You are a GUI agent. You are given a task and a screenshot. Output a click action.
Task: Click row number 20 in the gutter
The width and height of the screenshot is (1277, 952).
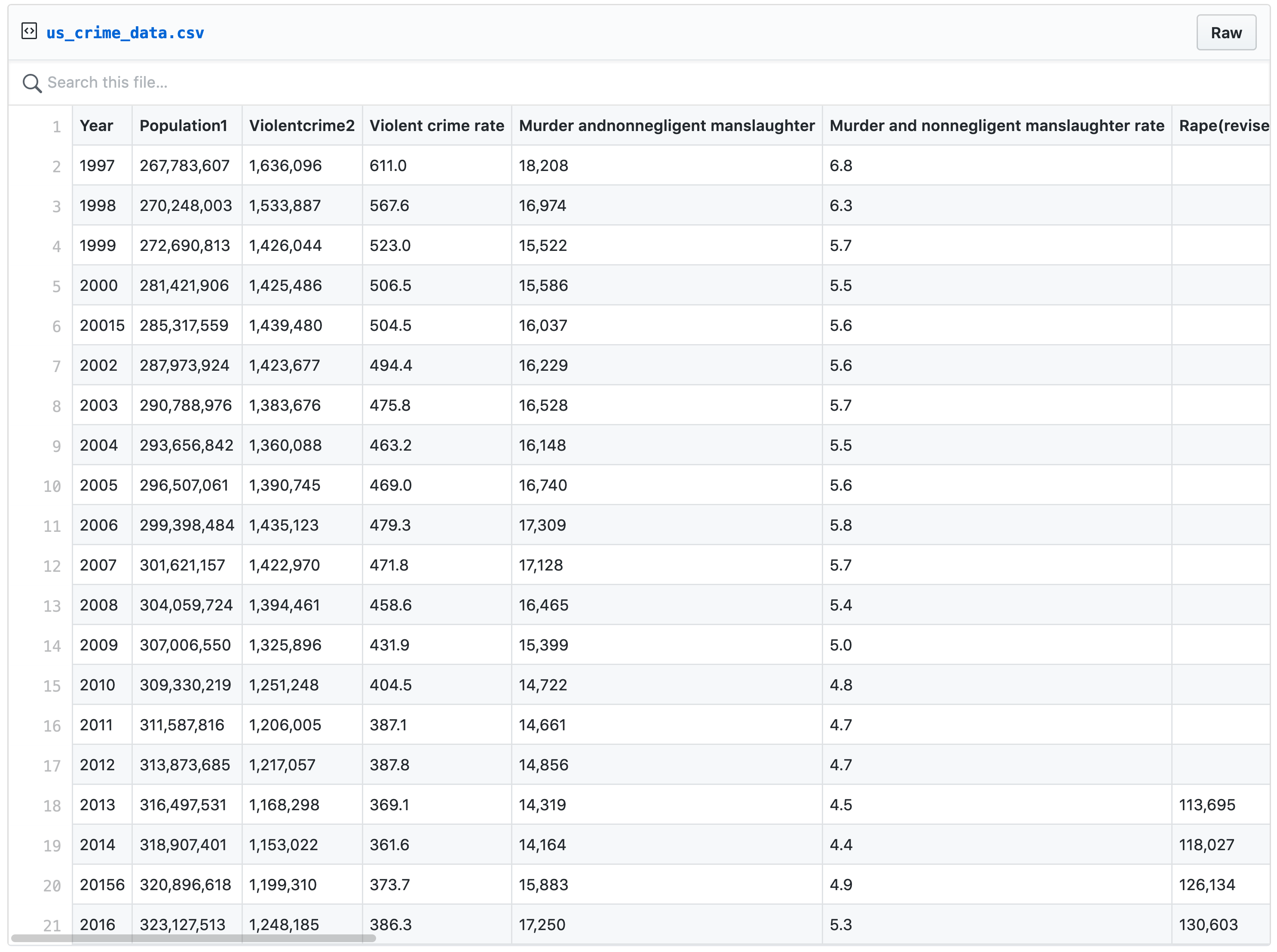tap(52, 885)
